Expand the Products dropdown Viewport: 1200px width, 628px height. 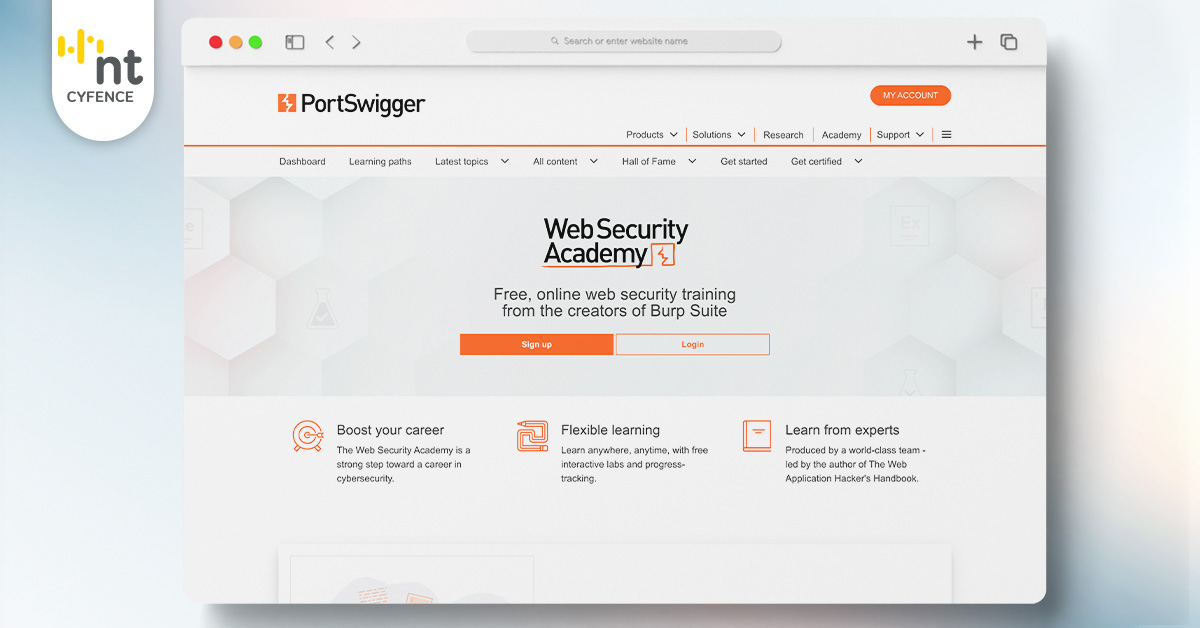(652, 135)
